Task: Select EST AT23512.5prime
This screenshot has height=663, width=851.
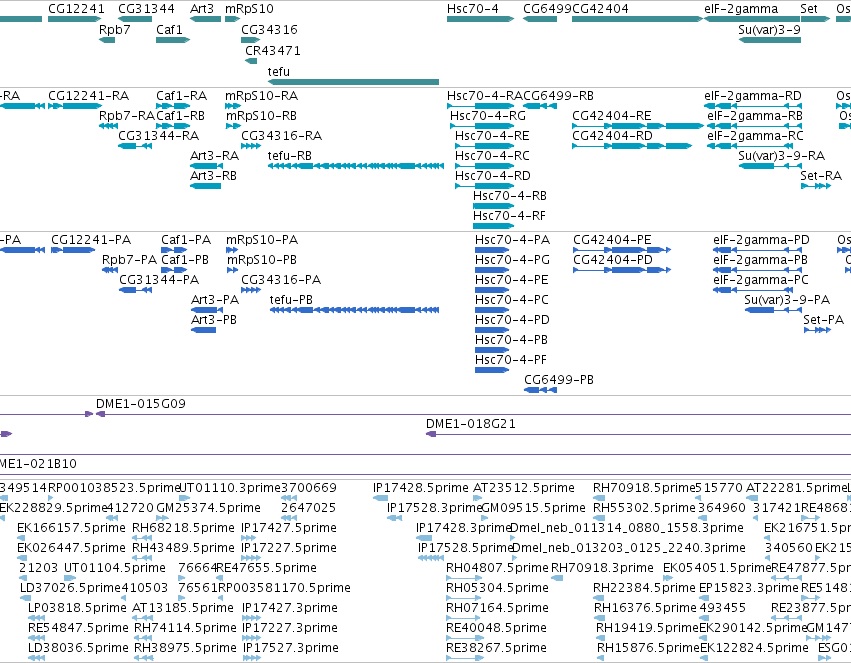Action: pos(476,498)
